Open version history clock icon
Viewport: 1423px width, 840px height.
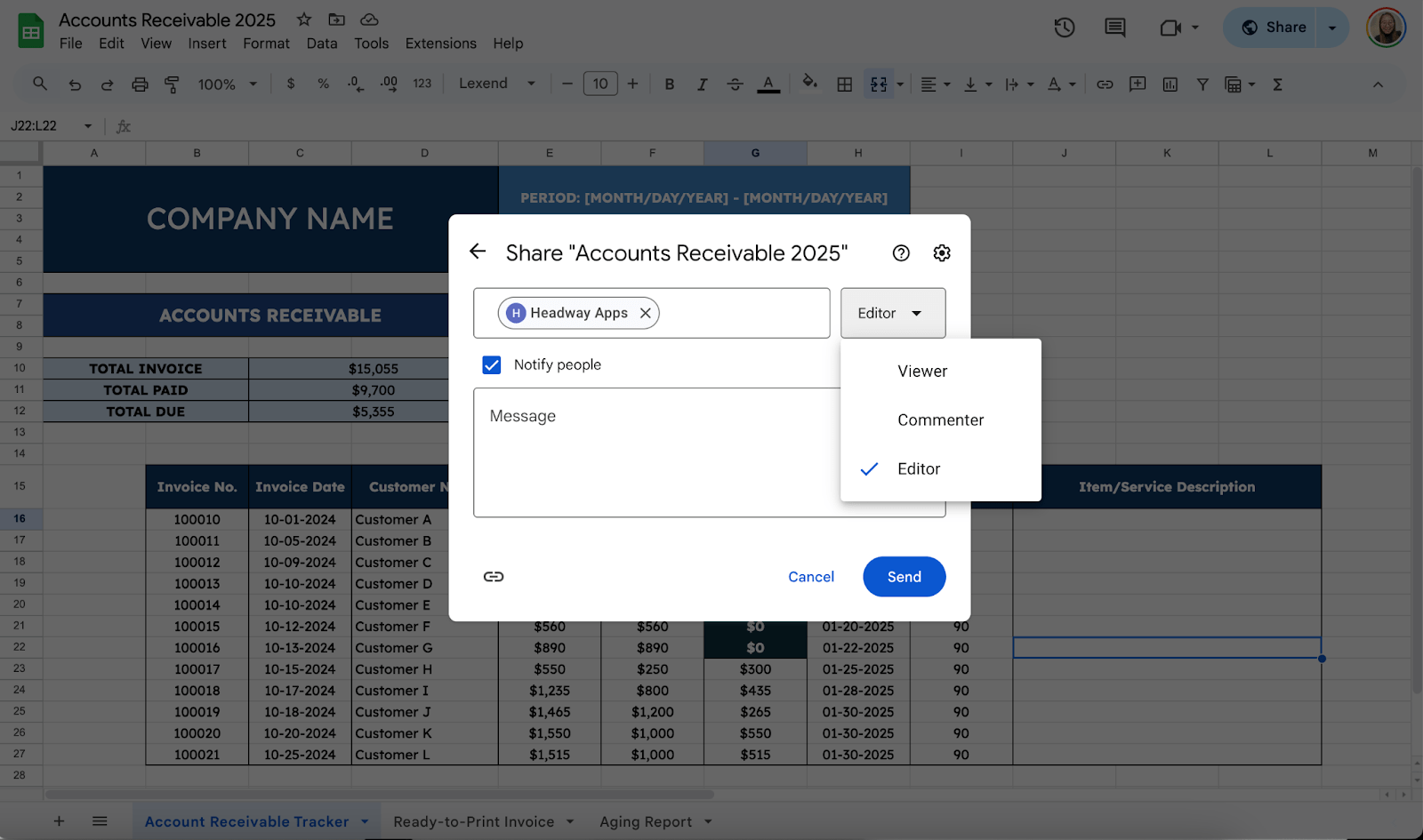coord(1065,28)
